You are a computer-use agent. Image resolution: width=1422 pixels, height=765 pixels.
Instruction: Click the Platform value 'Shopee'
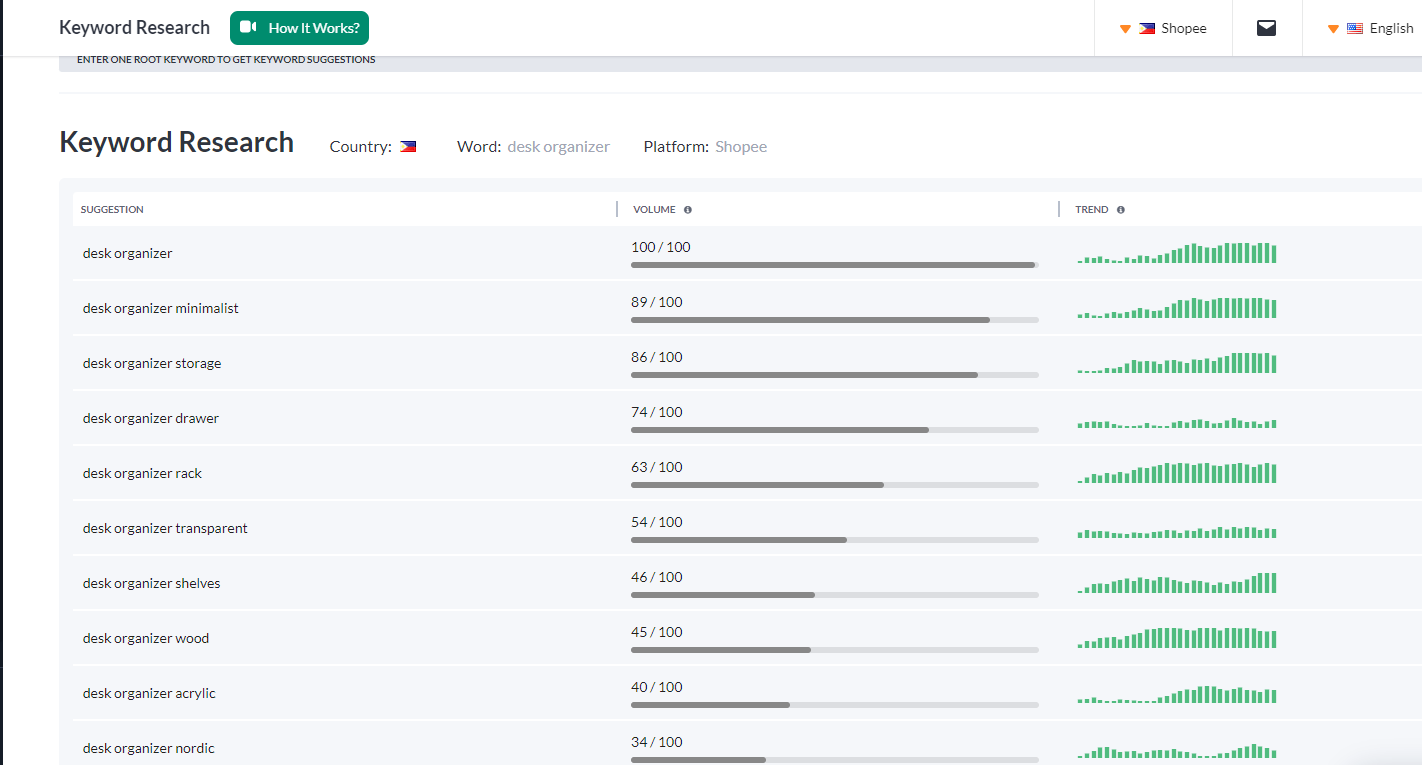tap(741, 146)
